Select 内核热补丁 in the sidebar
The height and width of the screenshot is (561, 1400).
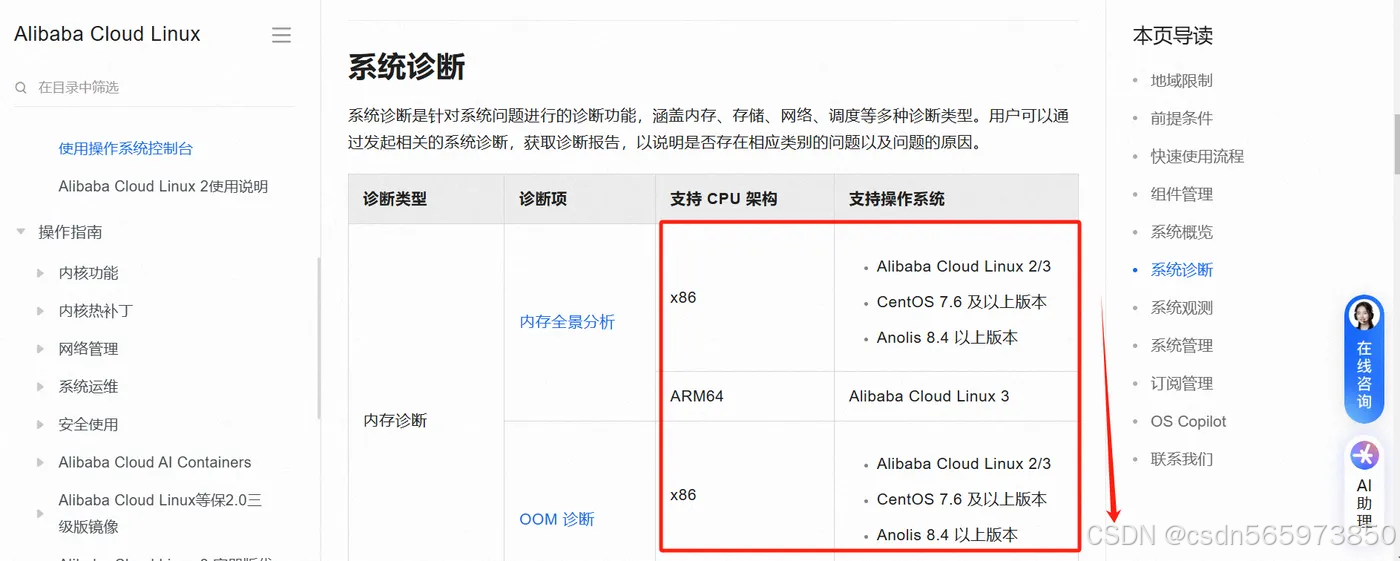pyautogui.click(x=95, y=311)
